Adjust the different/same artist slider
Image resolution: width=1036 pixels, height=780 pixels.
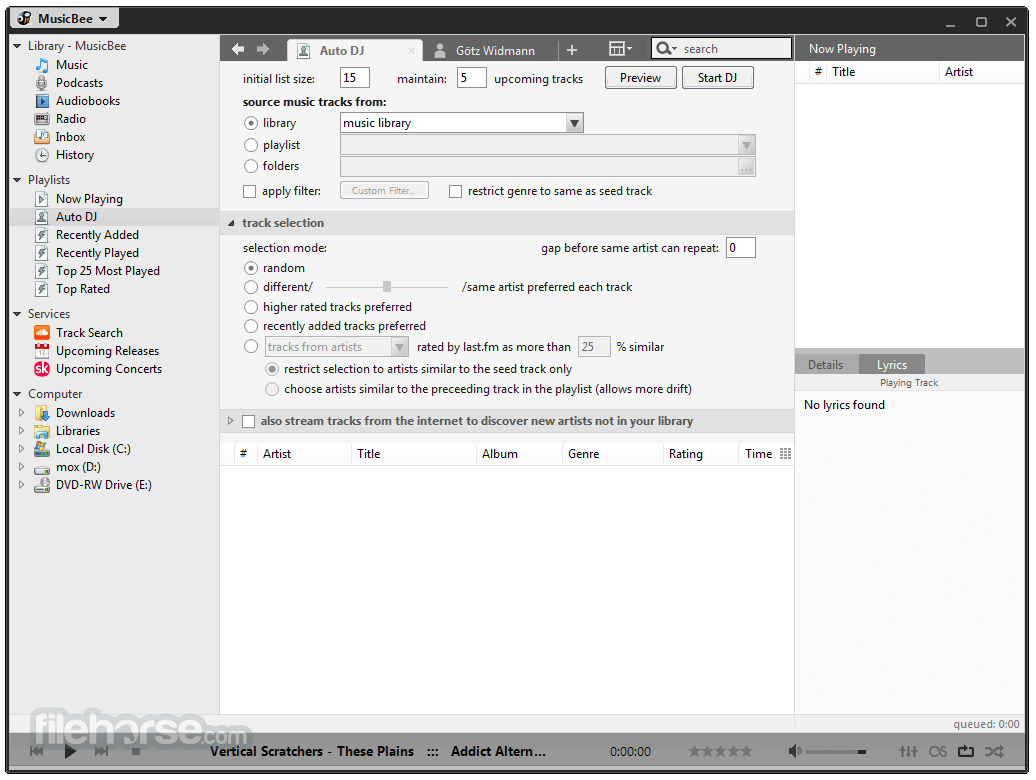point(387,287)
